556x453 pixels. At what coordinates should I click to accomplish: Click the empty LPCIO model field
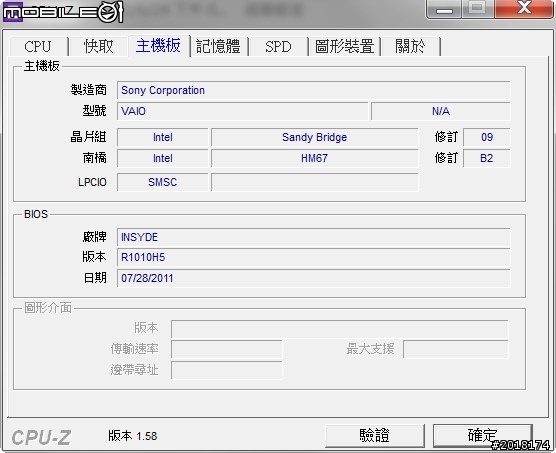click(315, 182)
